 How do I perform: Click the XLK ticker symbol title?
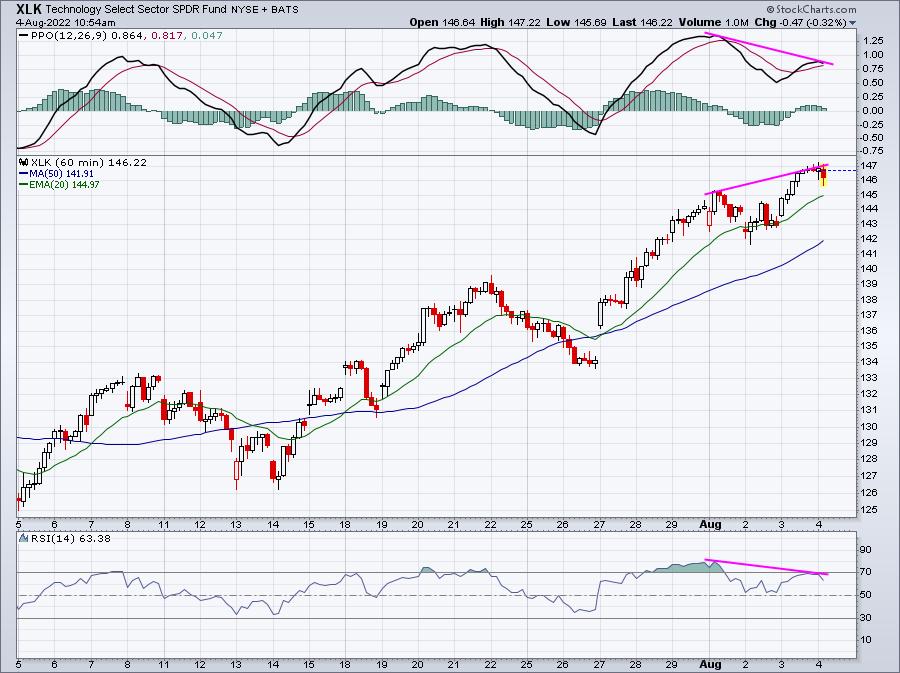[29, 9]
